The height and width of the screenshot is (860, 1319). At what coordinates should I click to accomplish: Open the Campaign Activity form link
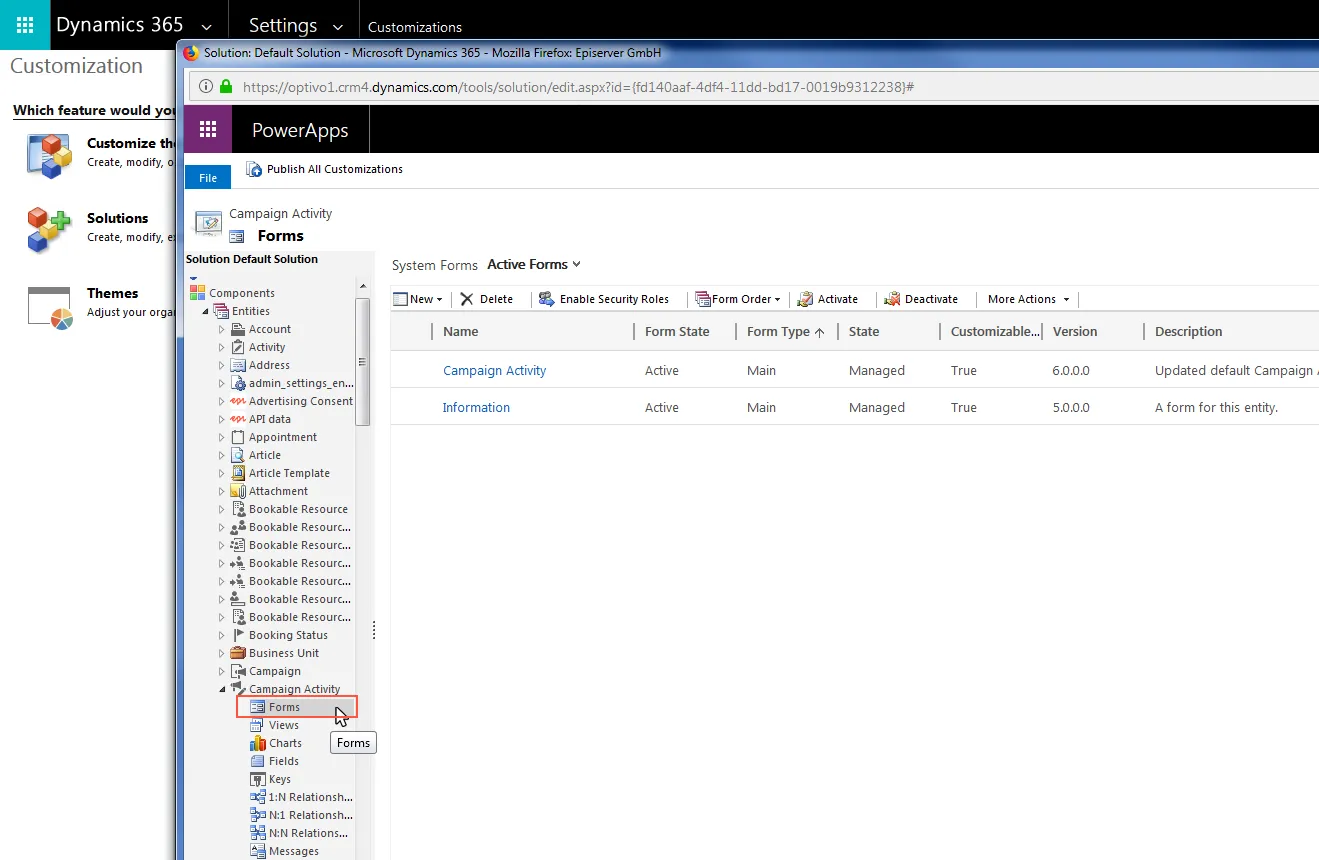(494, 370)
